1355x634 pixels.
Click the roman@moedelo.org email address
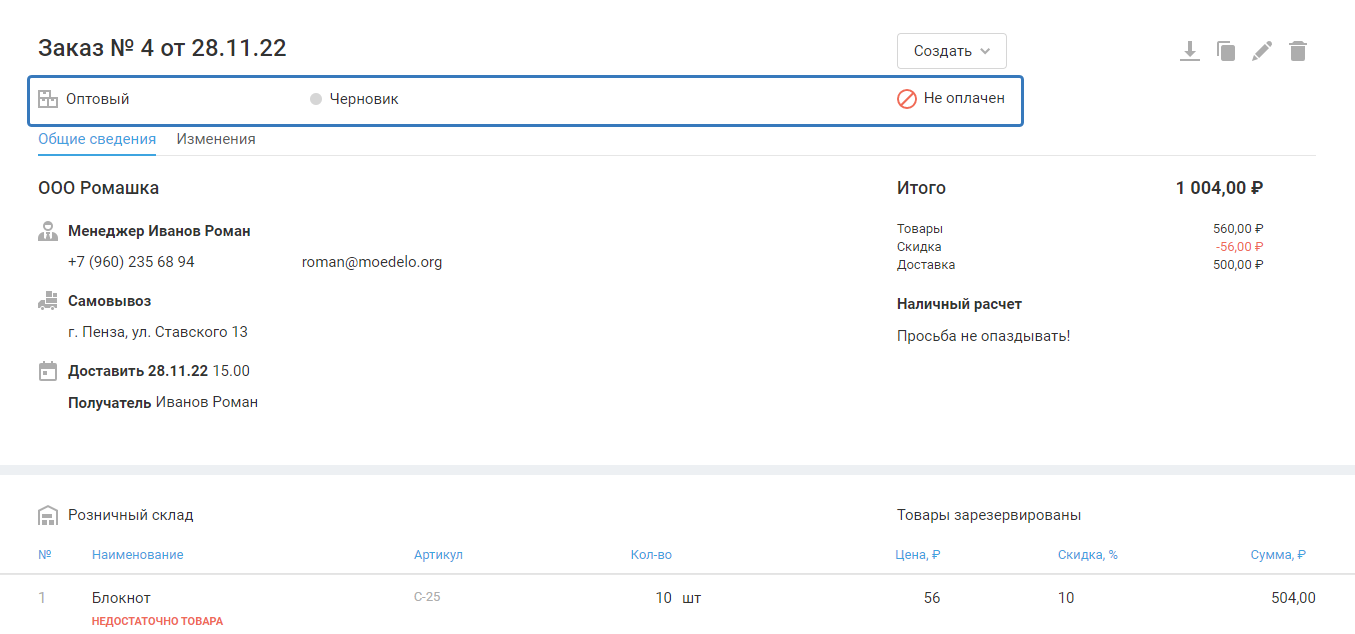(x=372, y=262)
